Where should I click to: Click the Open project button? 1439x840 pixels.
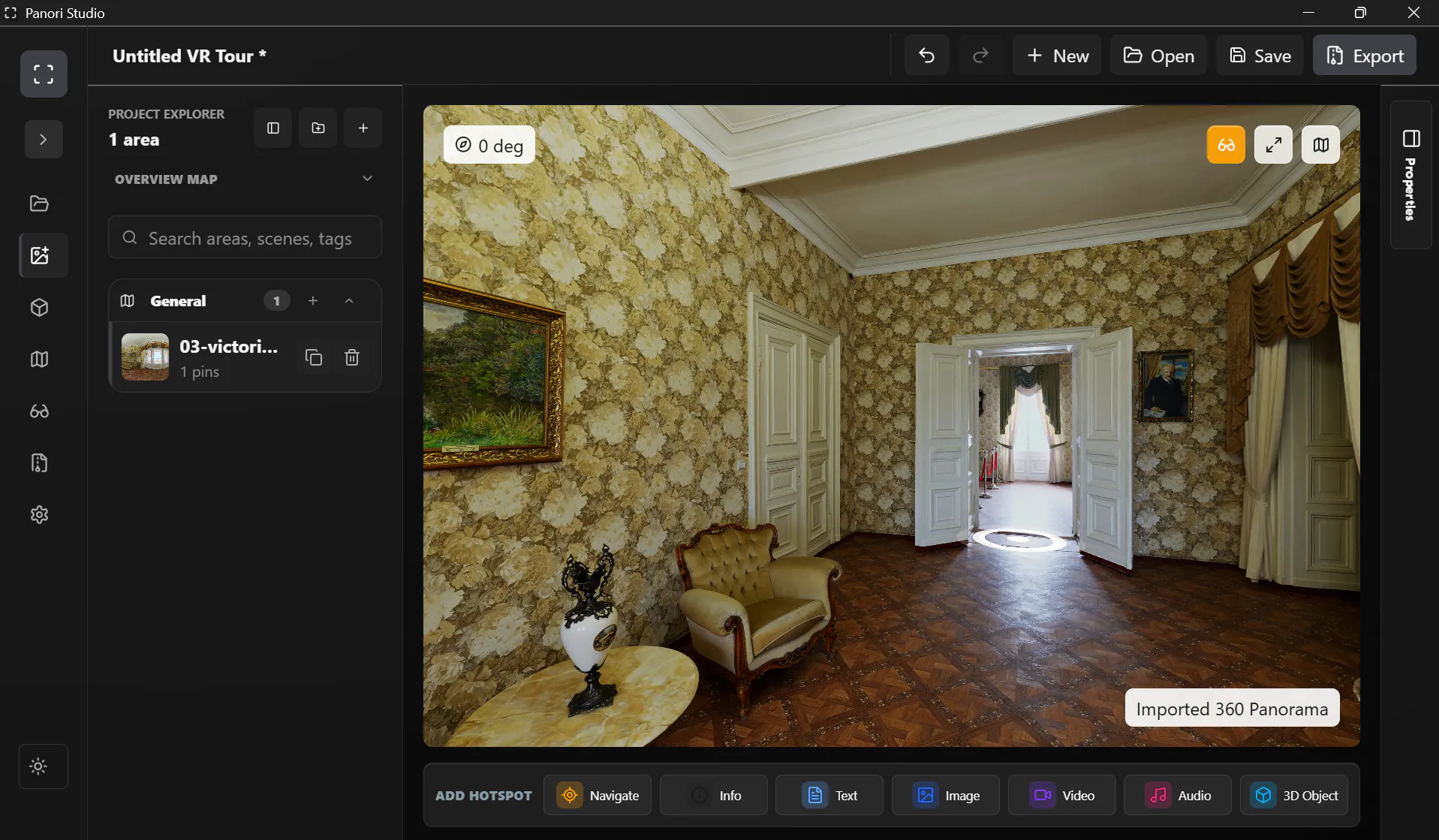point(1158,56)
